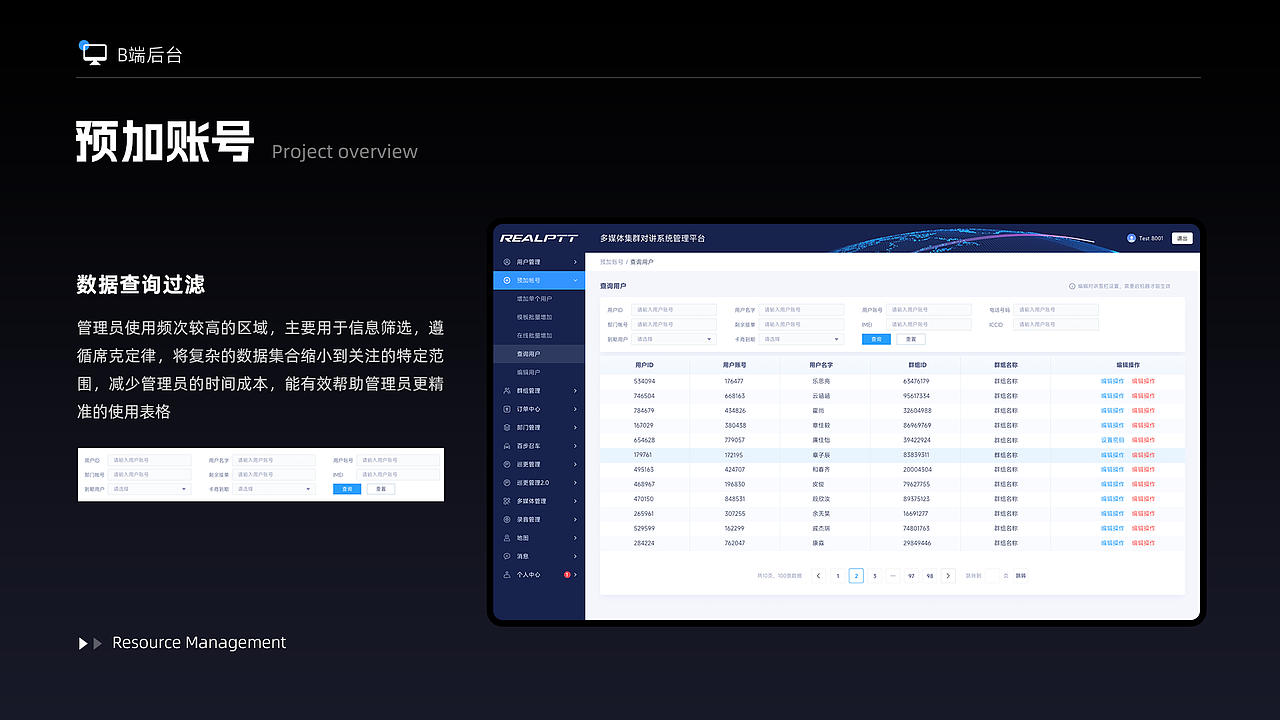Open 在线批量增加 submenu item

[539, 336]
